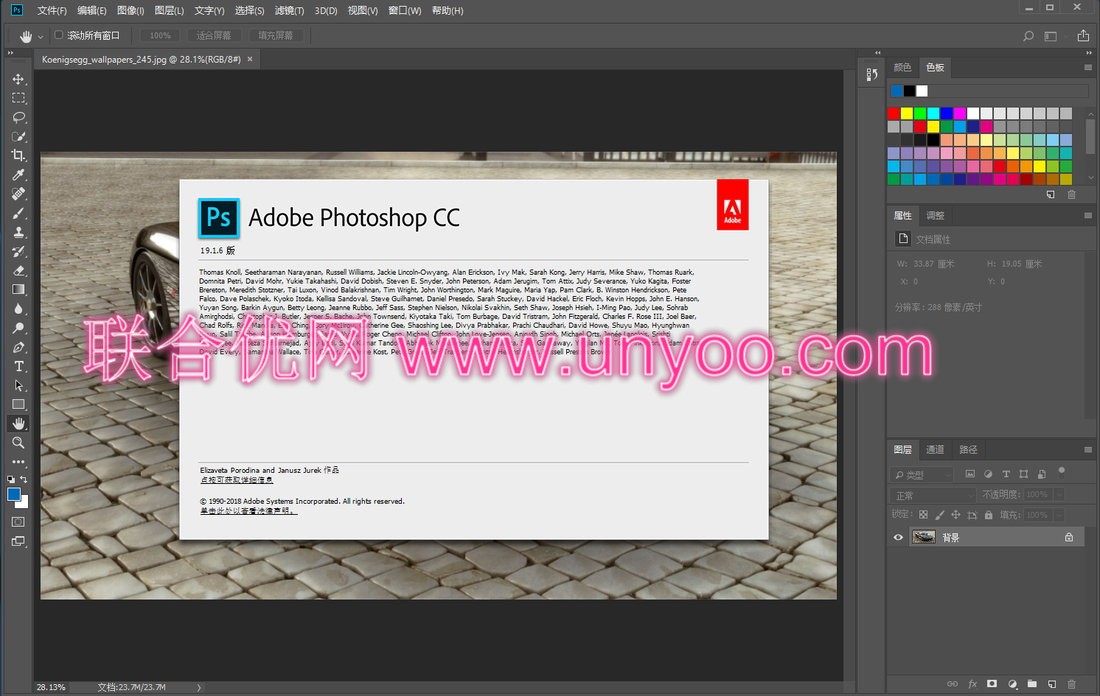
Task: Toggle type layer filter icon
Action: coord(1006,474)
